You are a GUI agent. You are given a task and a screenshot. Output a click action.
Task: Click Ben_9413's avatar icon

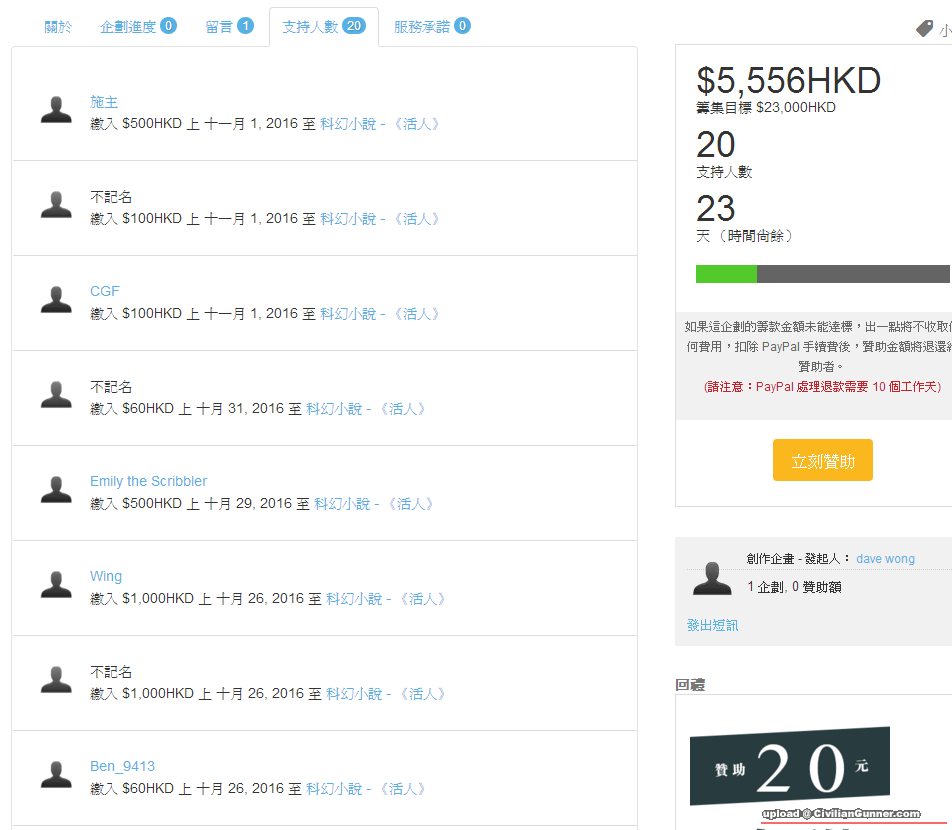(56, 774)
